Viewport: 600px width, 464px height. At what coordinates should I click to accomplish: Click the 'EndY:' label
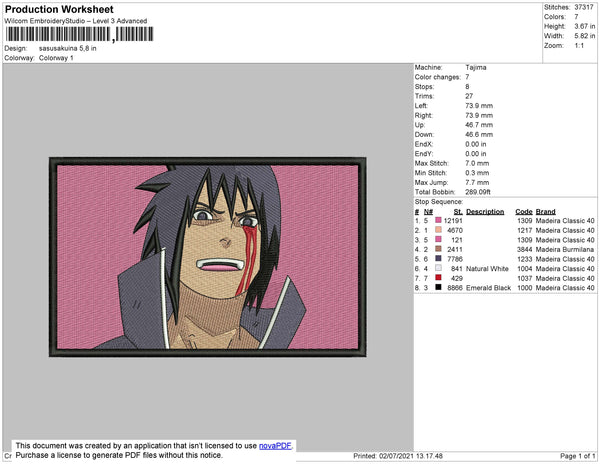pos(424,154)
